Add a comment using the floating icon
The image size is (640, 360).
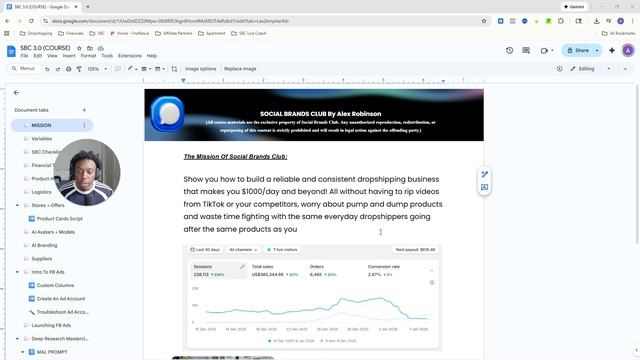(484, 187)
